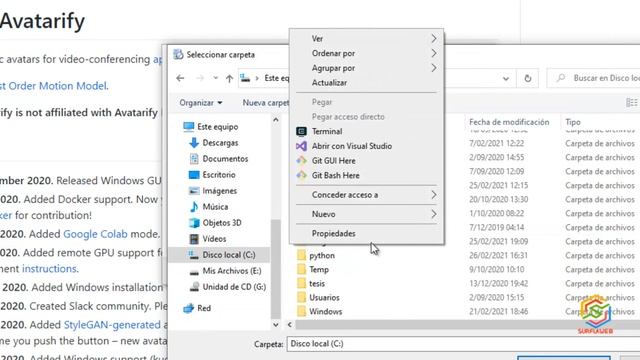The width and height of the screenshot is (640, 360).
Task: Expand the Agrupar por submenu
Action: pyautogui.click(x=367, y=68)
